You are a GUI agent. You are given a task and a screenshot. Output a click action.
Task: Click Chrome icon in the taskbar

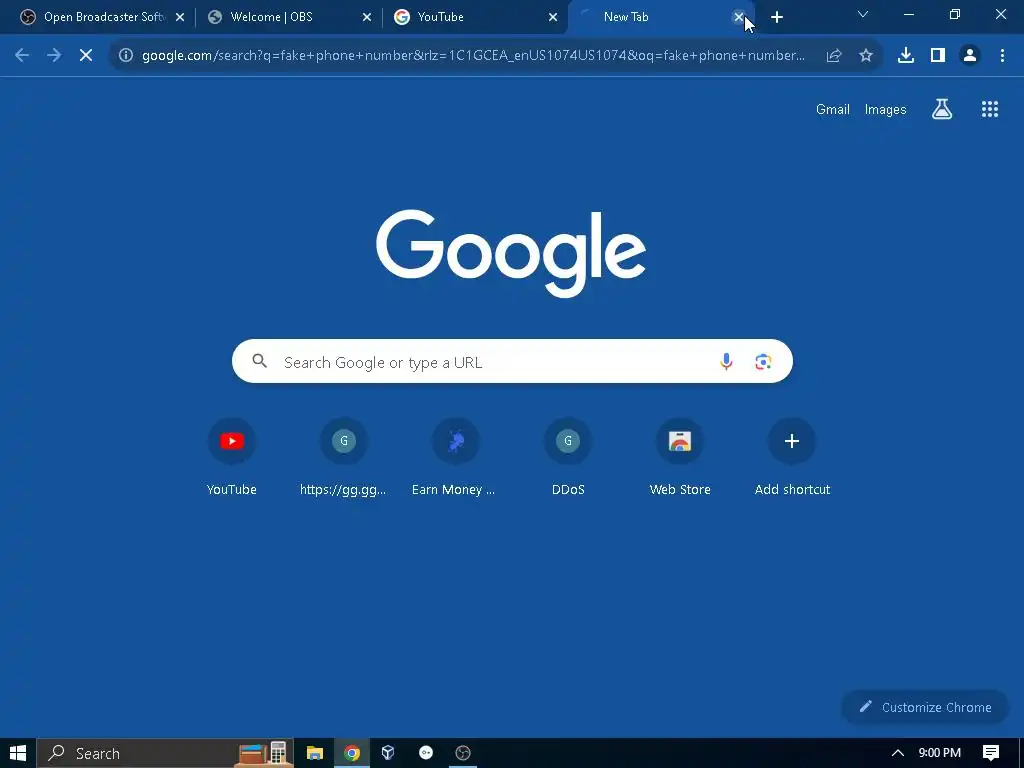click(x=352, y=753)
